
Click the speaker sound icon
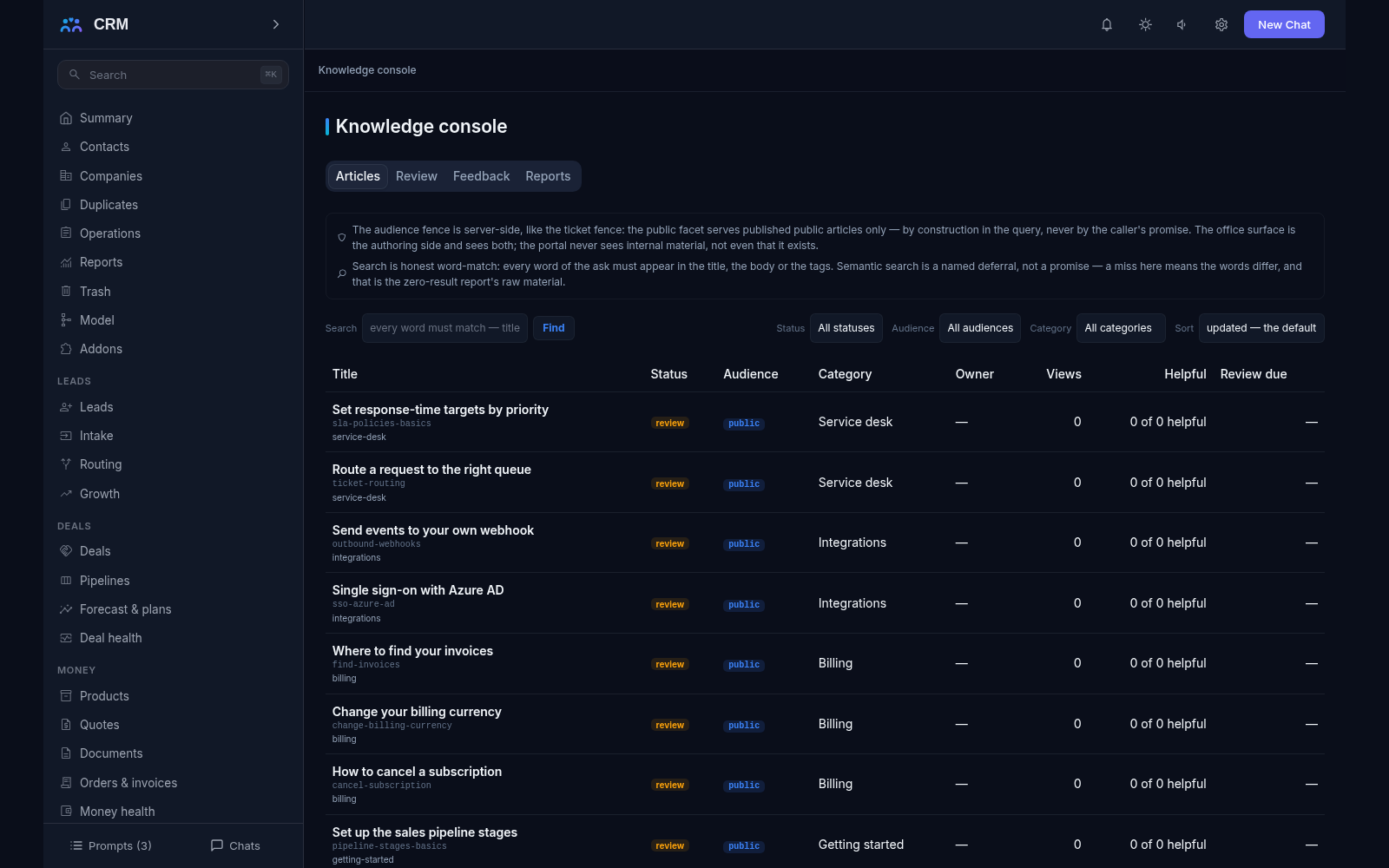1182,24
